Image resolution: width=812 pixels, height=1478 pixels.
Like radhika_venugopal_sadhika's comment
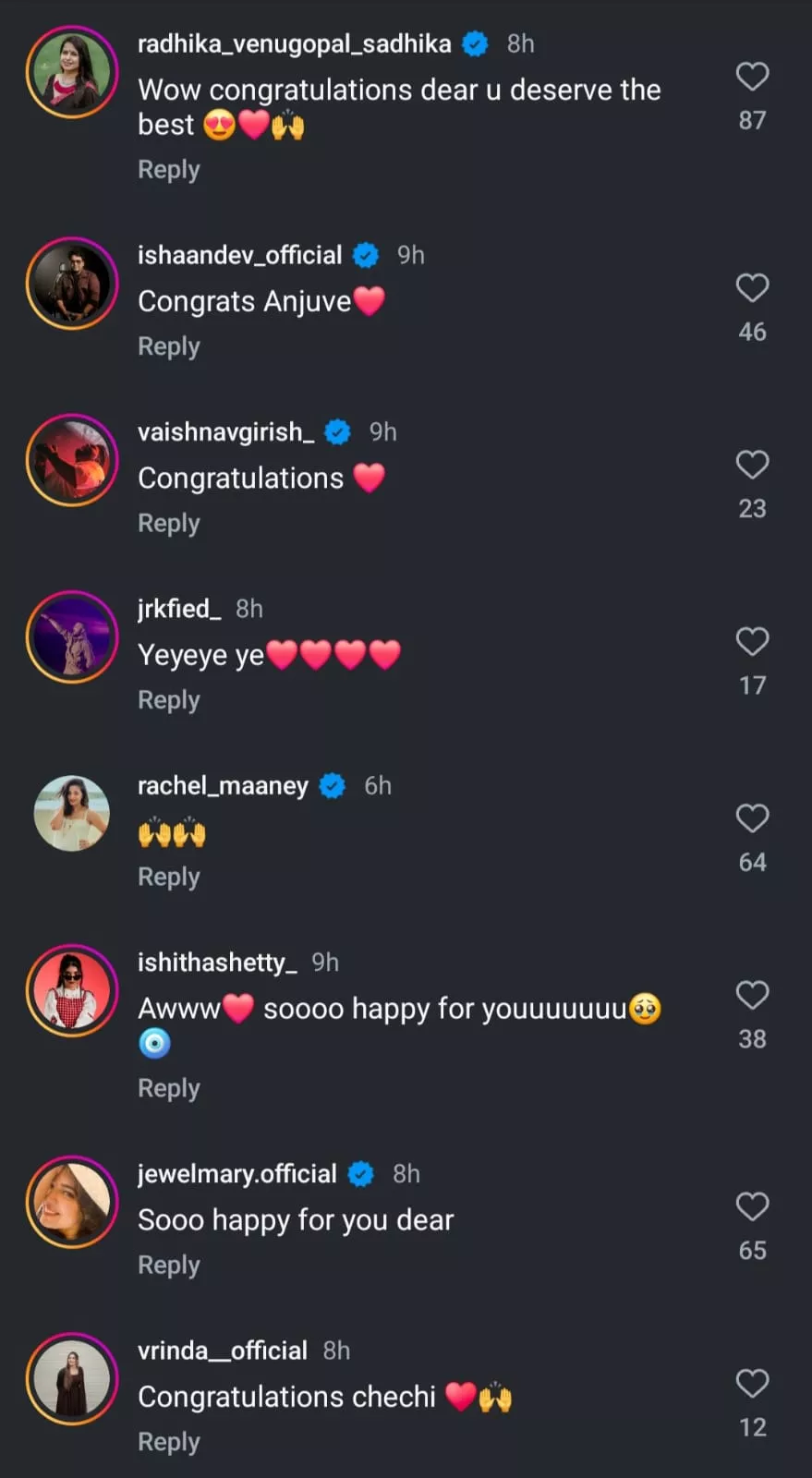pyautogui.click(x=752, y=77)
